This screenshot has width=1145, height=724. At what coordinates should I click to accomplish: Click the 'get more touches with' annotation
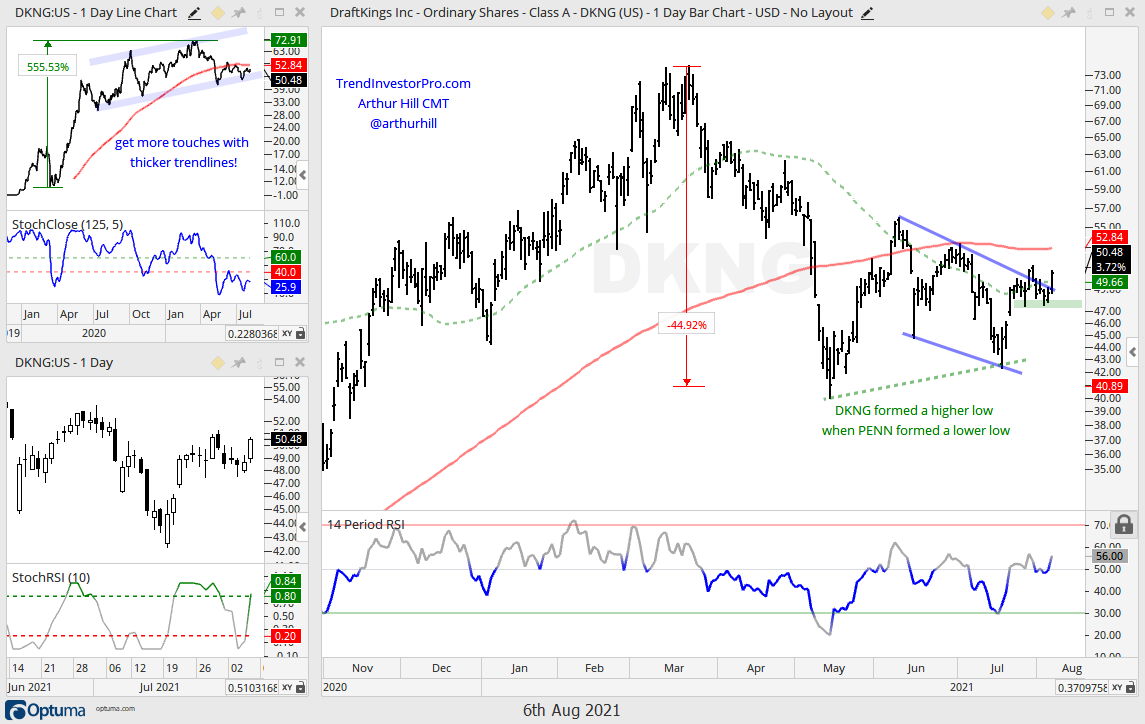point(182,142)
